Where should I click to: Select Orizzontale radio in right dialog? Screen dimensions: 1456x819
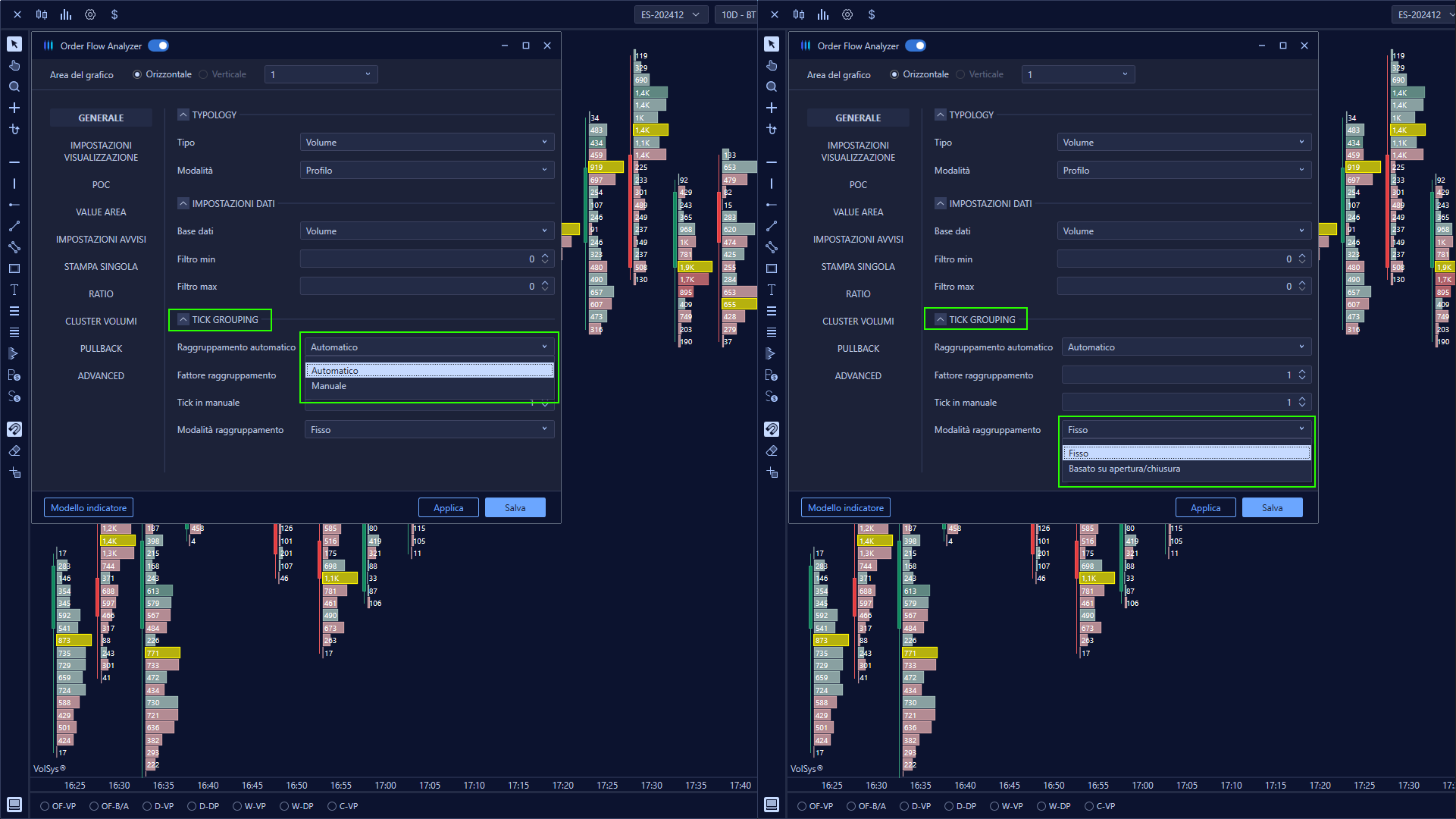click(894, 74)
